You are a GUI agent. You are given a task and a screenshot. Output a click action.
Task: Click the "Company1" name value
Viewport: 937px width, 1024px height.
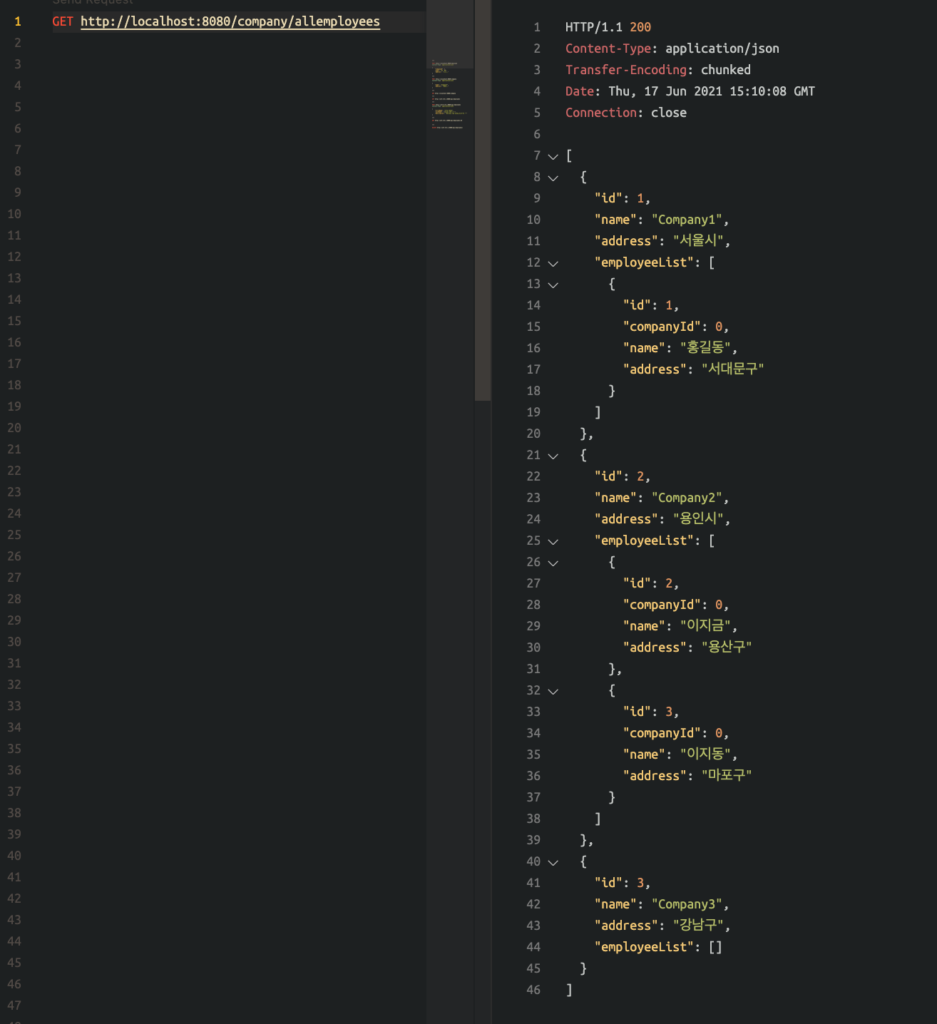tap(691, 220)
